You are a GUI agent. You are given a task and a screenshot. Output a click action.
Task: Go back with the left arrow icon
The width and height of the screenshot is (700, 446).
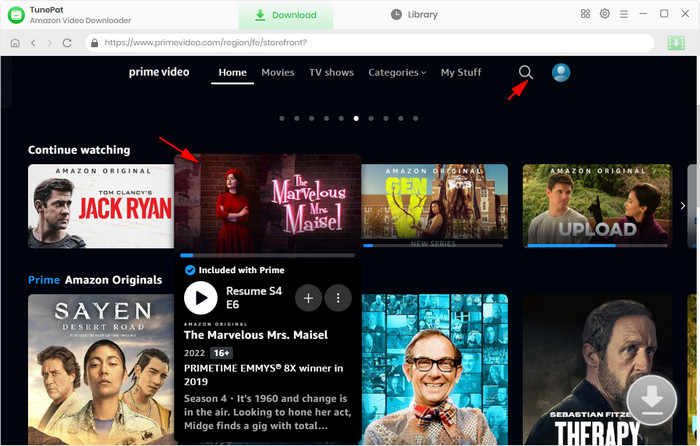pyautogui.click(x=33, y=43)
